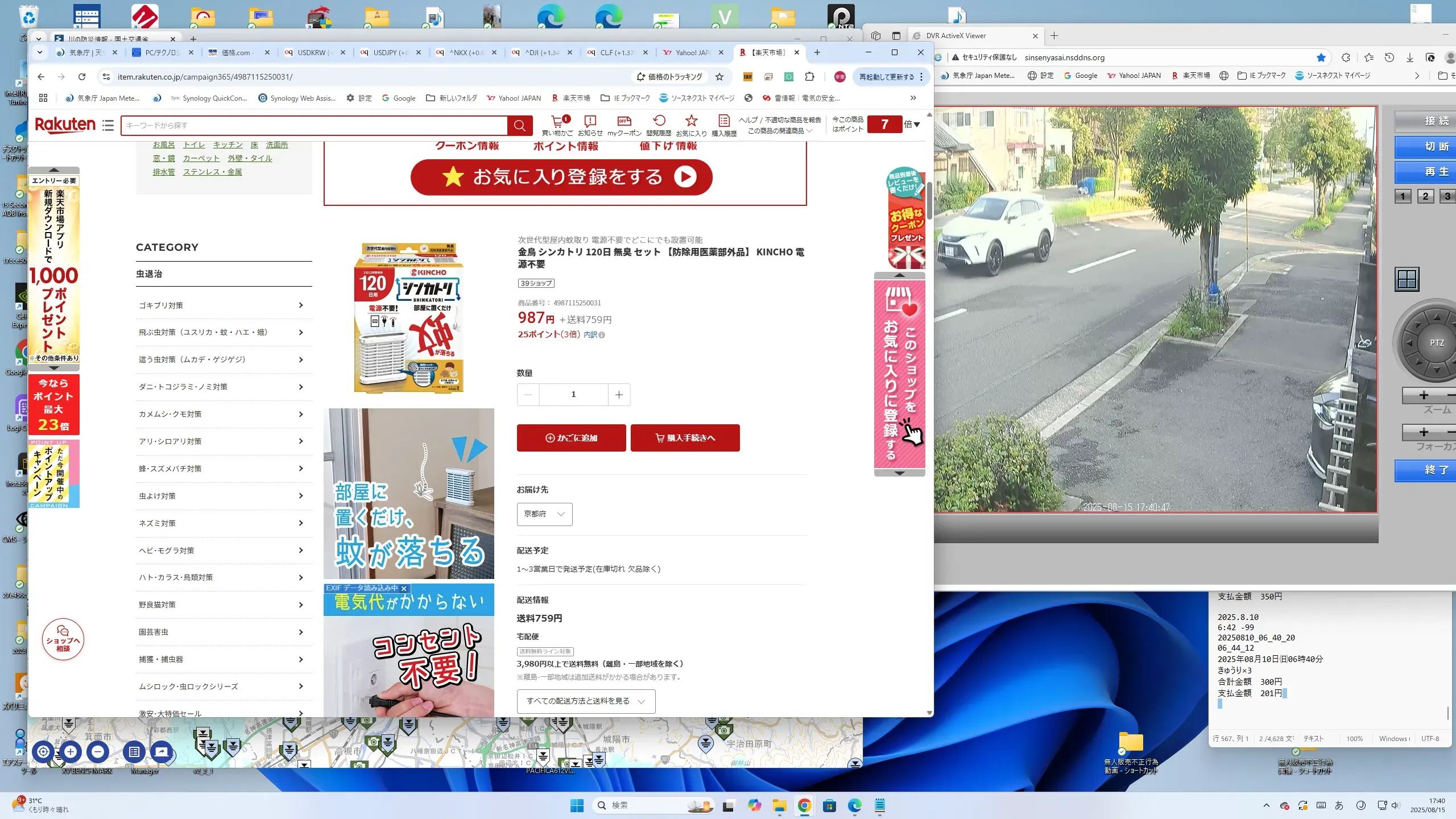
Task: Expand the ゴキブリ対策 category chevron
Action: click(x=301, y=305)
